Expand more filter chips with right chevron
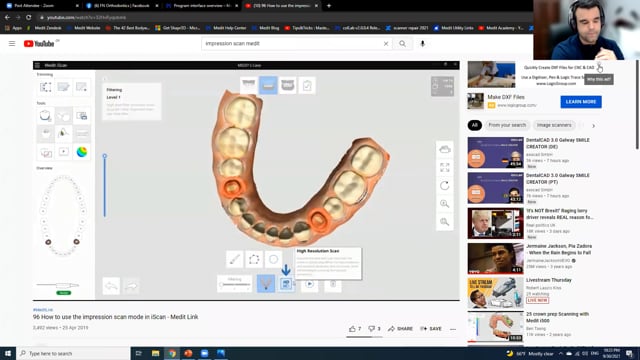 (593, 126)
